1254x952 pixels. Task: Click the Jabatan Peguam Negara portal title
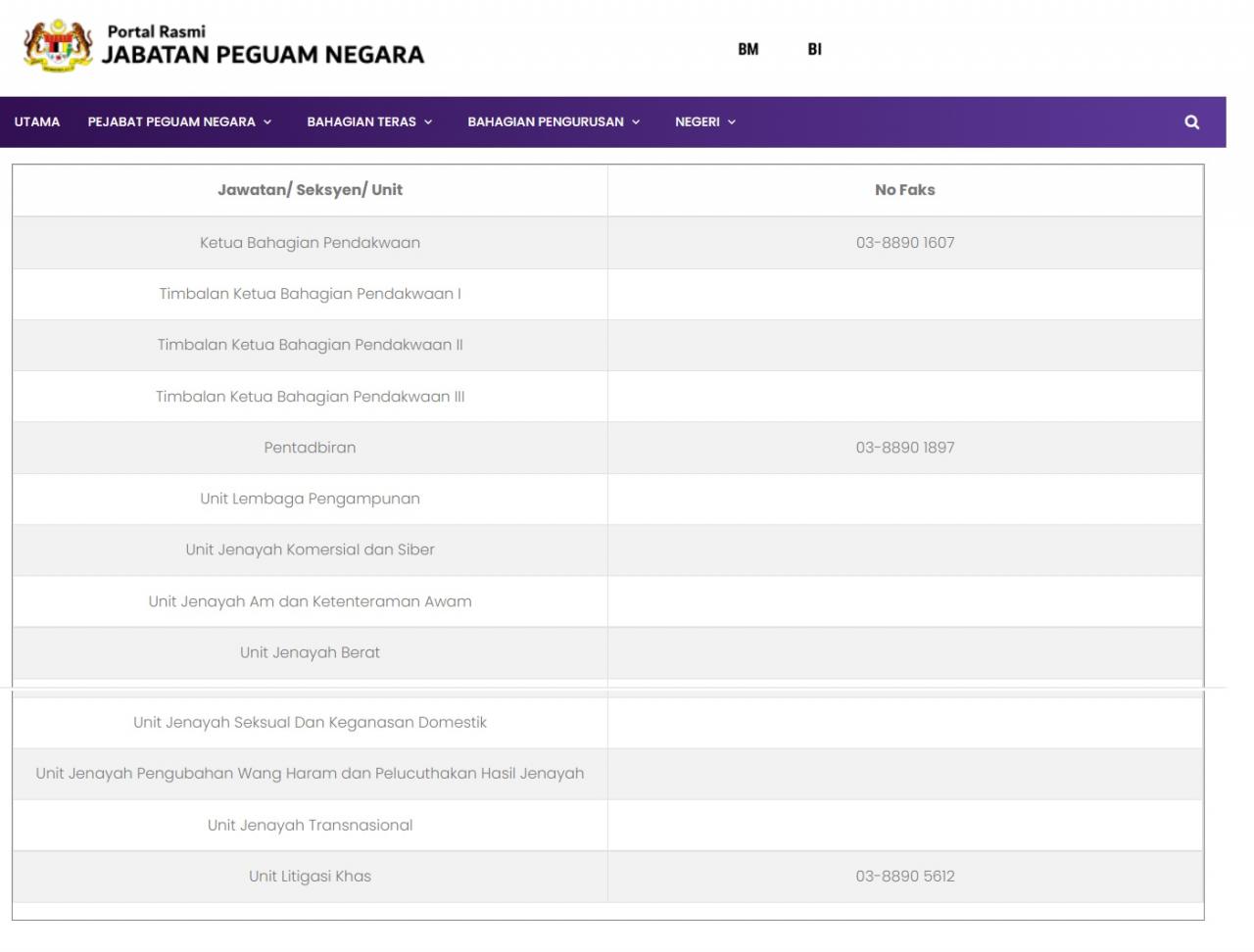click(x=263, y=54)
